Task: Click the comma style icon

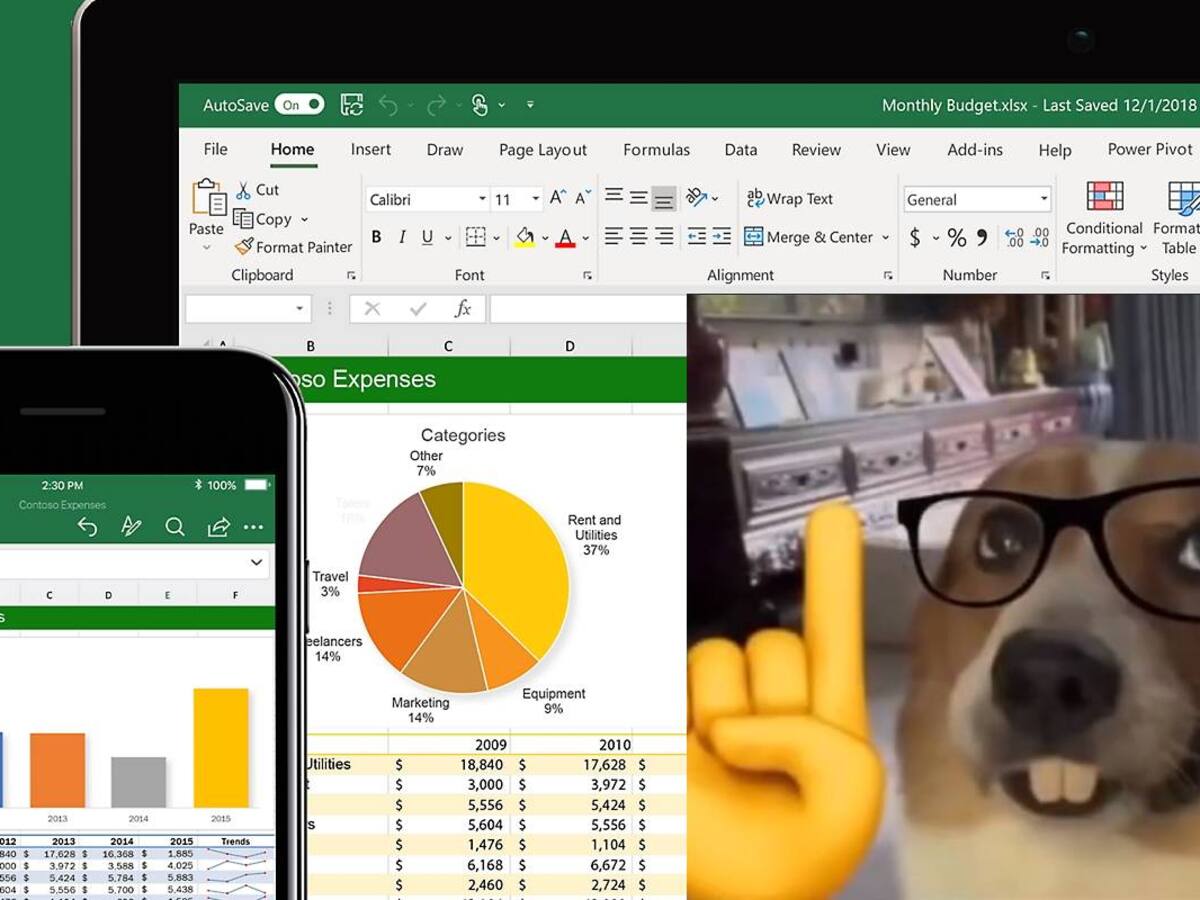Action: tap(983, 236)
